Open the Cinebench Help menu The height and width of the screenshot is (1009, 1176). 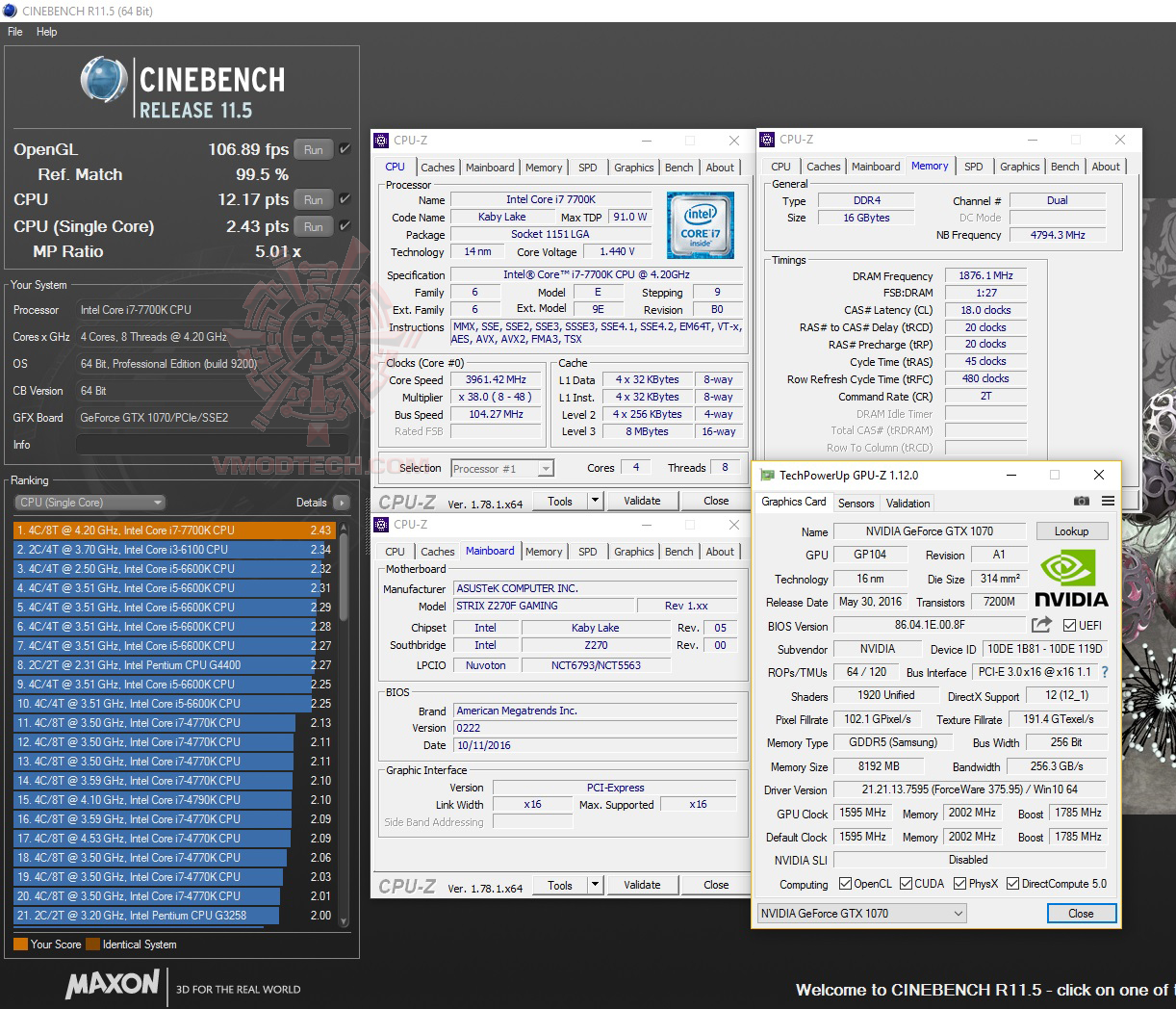point(46,32)
